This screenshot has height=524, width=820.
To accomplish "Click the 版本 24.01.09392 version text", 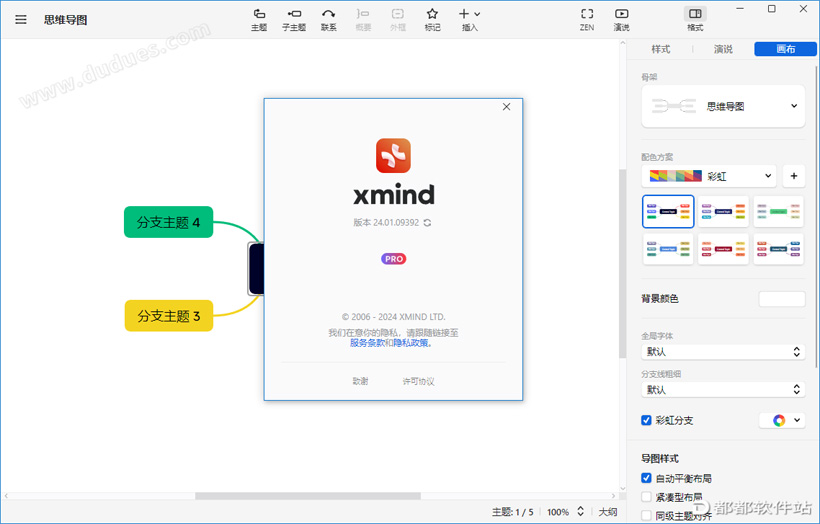I will (x=386, y=223).
